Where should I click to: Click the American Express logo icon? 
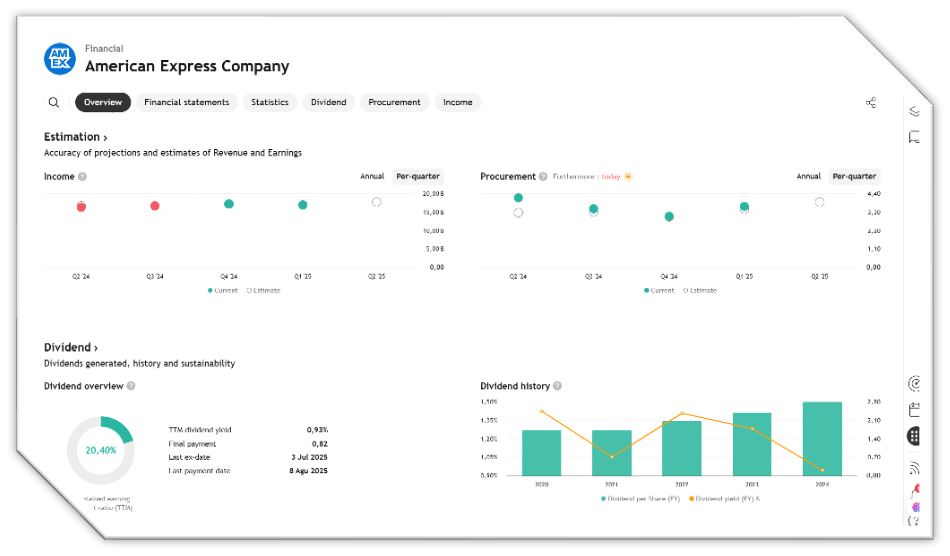click(59, 59)
